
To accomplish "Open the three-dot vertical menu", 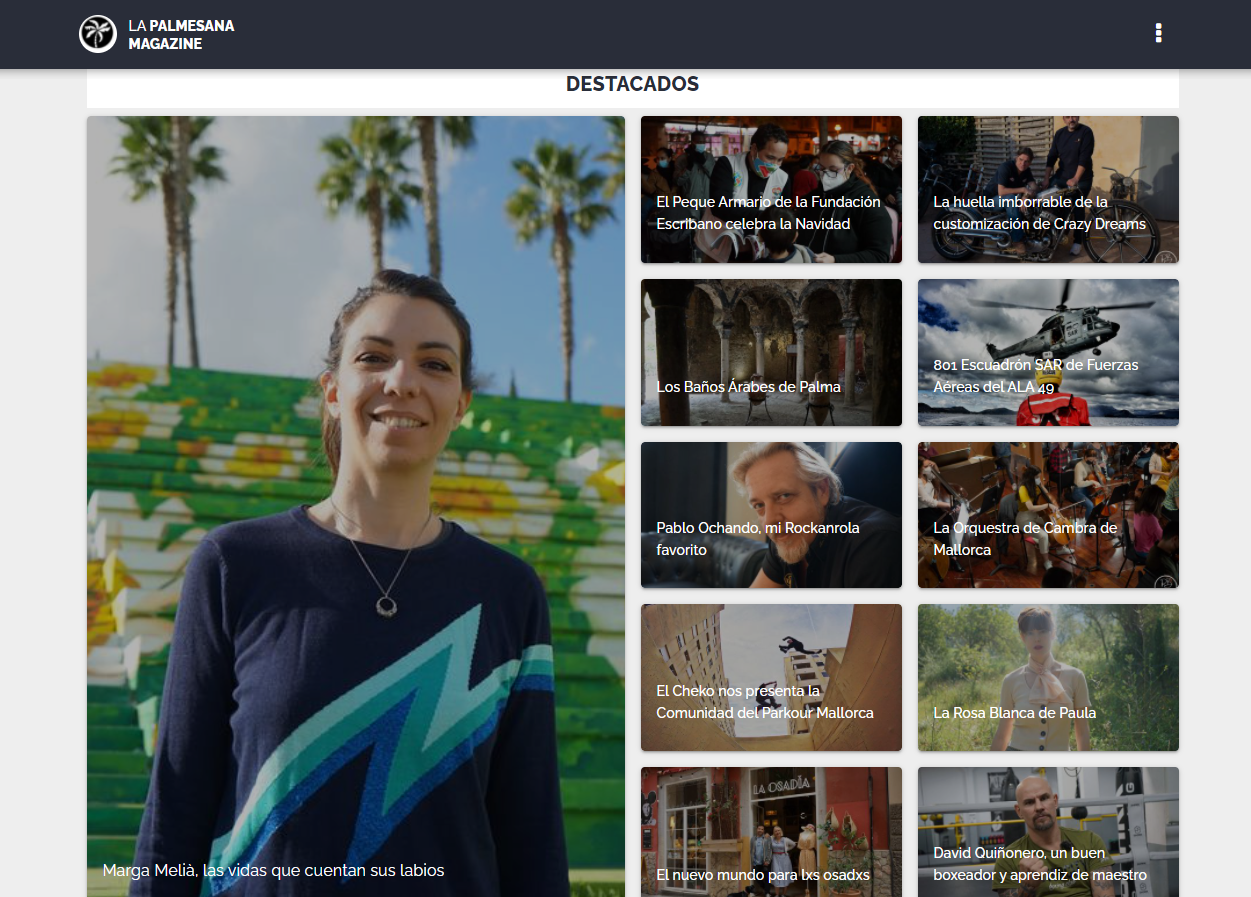I will pos(1158,33).
